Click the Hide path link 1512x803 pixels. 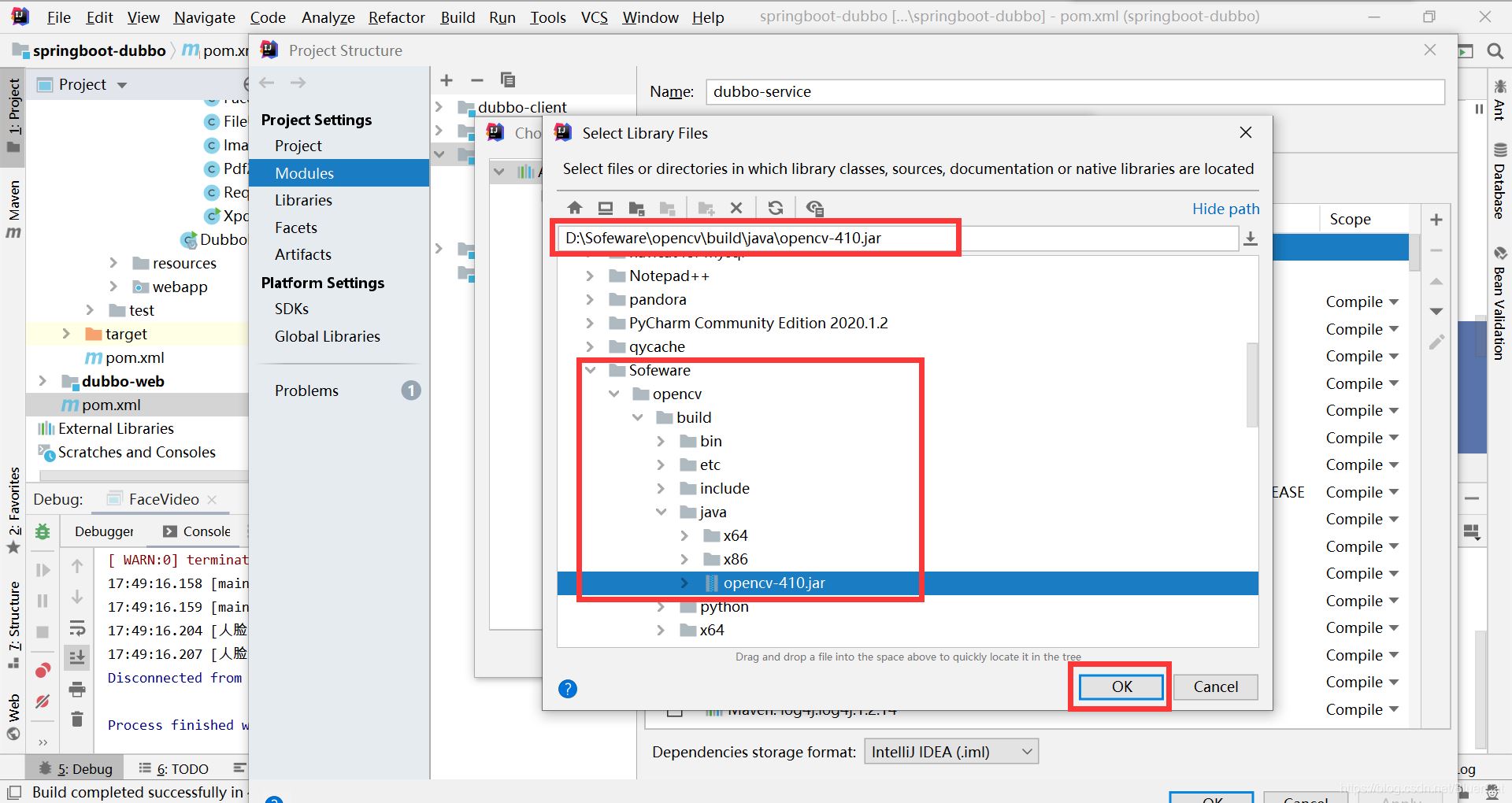point(1225,209)
